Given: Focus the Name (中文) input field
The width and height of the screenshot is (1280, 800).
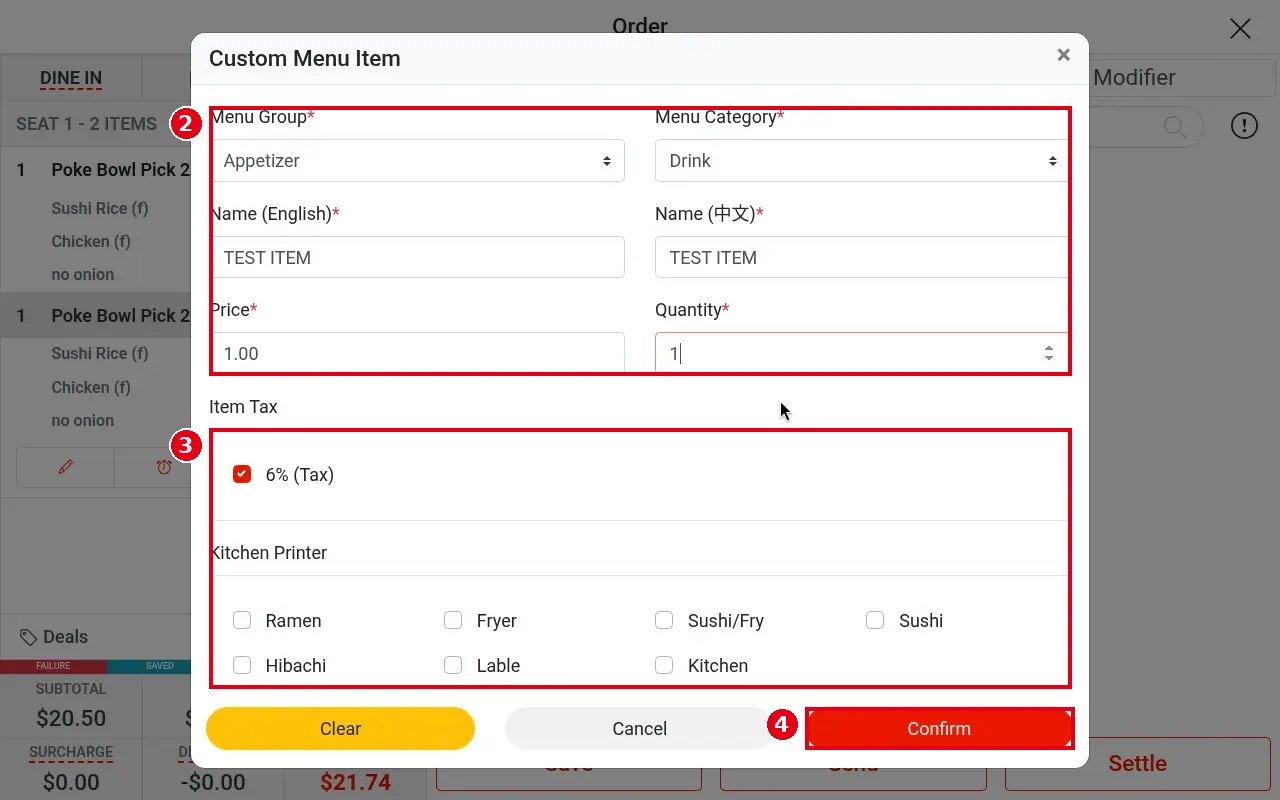Looking at the screenshot, I should point(862,257).
